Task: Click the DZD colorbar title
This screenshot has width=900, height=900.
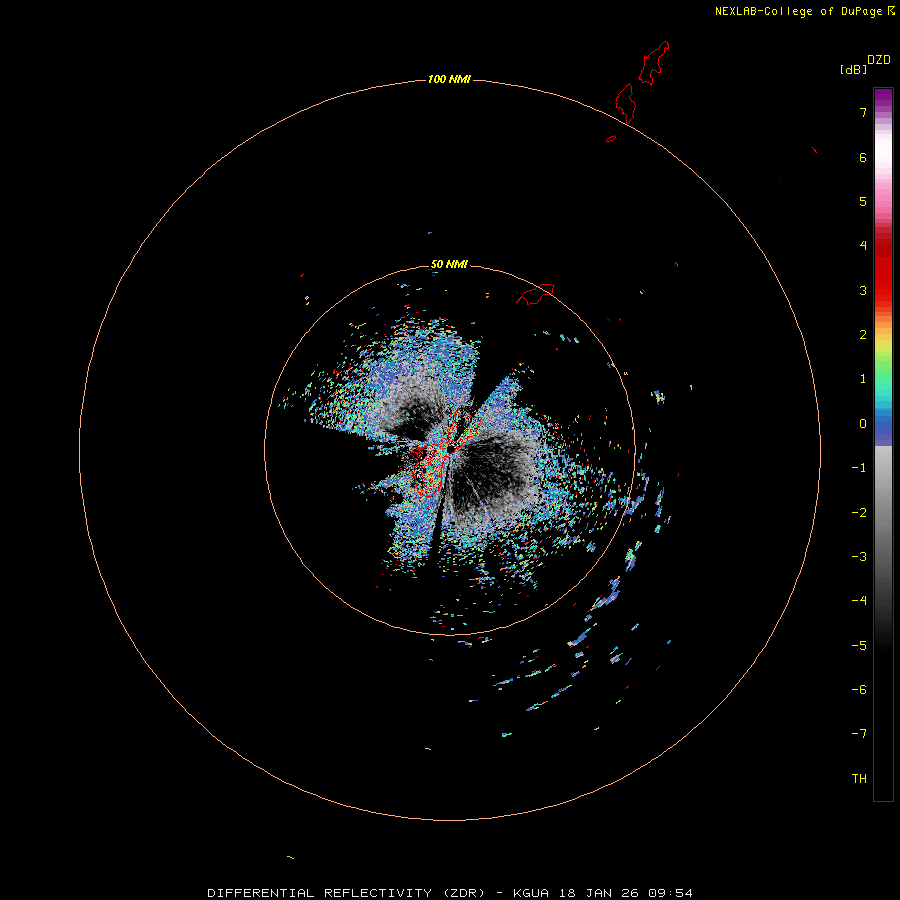Action: (x=879, y=60)
